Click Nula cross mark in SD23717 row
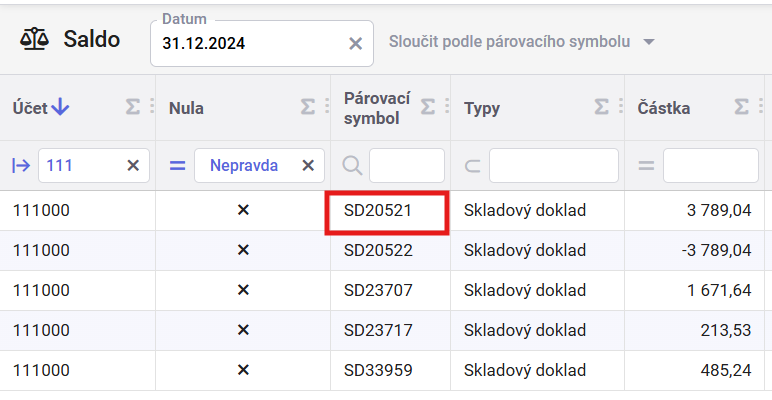The width and height of the screenshot is (772, 400). click(x=243, y=330)
